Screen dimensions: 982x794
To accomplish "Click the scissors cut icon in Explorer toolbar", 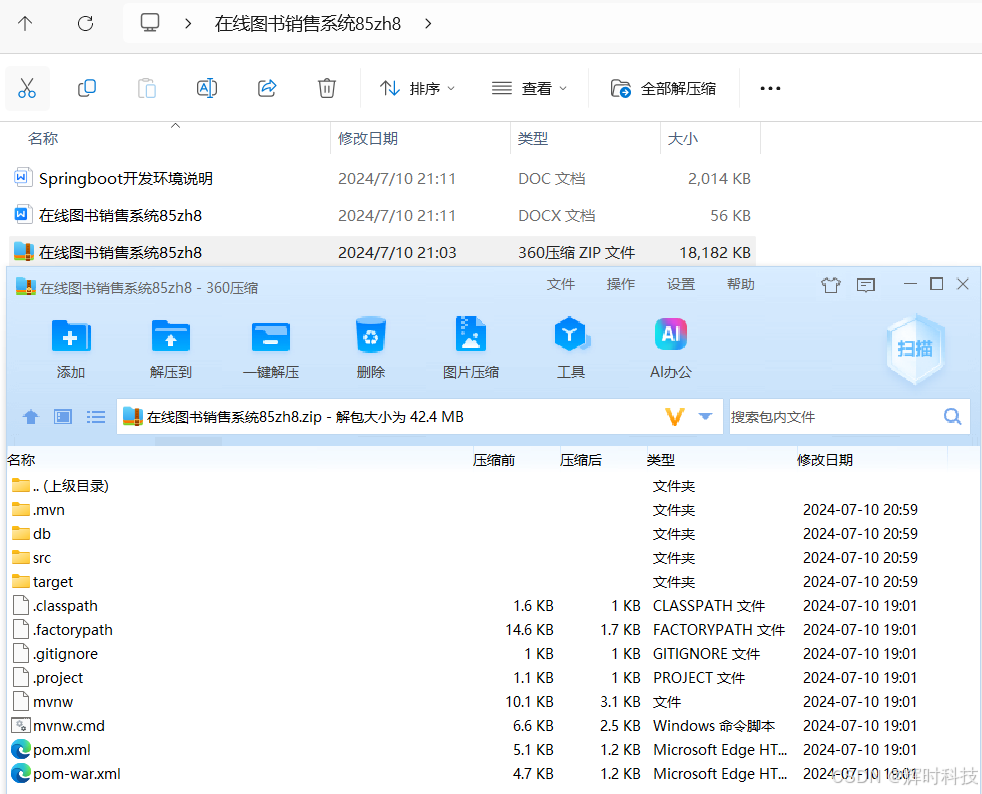I will (27, 88).
